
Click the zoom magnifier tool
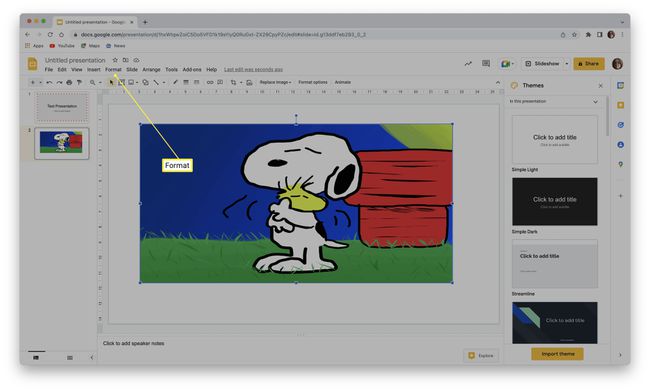92,83
